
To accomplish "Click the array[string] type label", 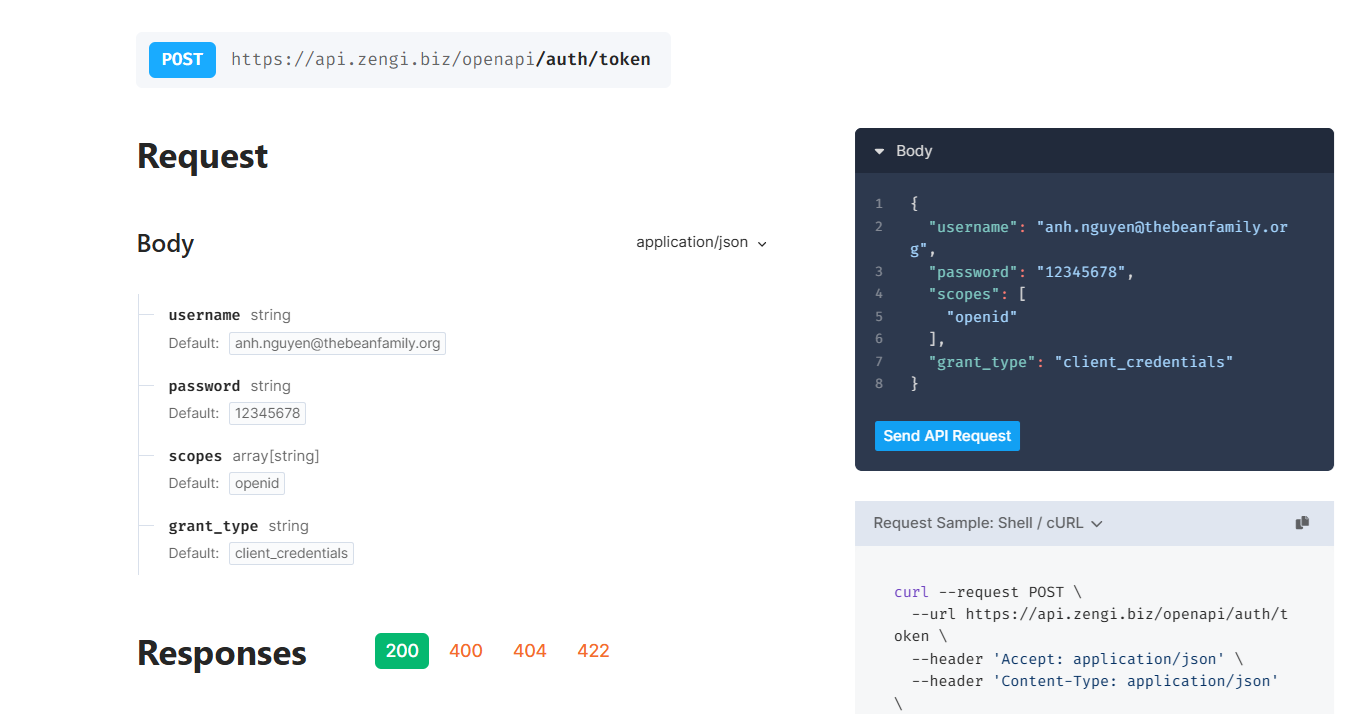I will point(276,456).
